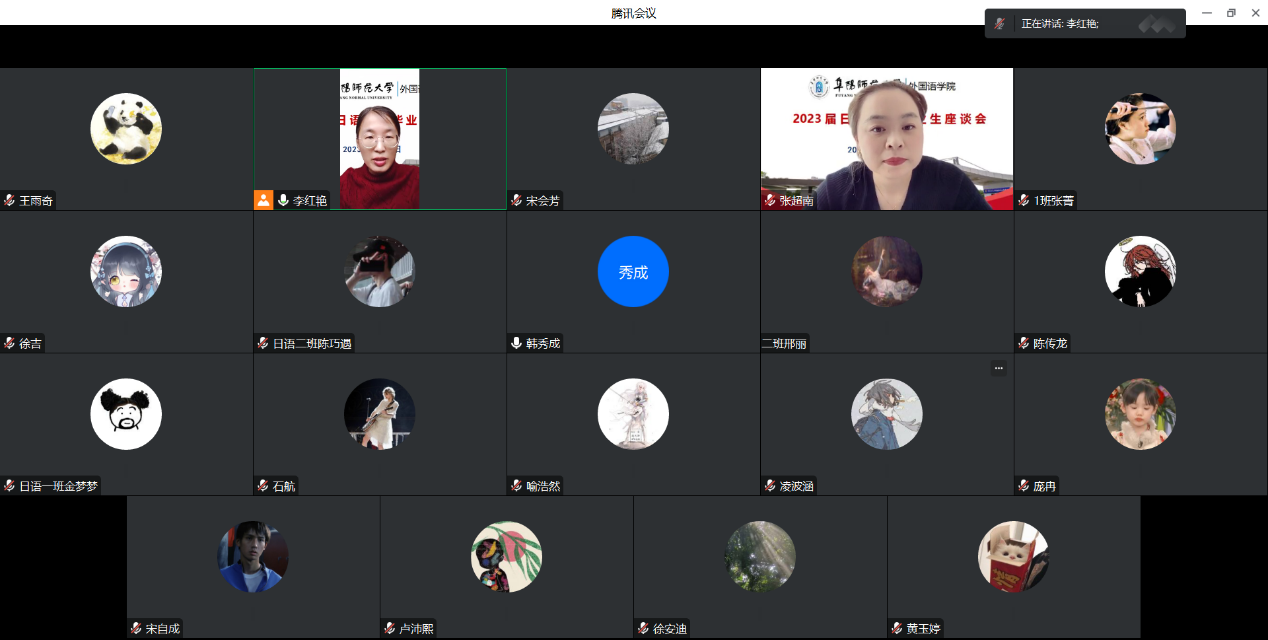The image size is (1268, 640).
Task: Click the muted mic icon beside 黄玉婷
Action: coord(897,629)
